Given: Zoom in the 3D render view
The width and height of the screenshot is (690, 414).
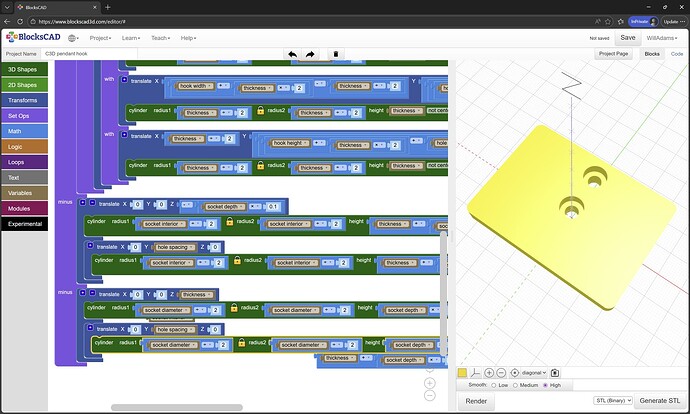Looking at the screenshot, I should tap(489, 372).
